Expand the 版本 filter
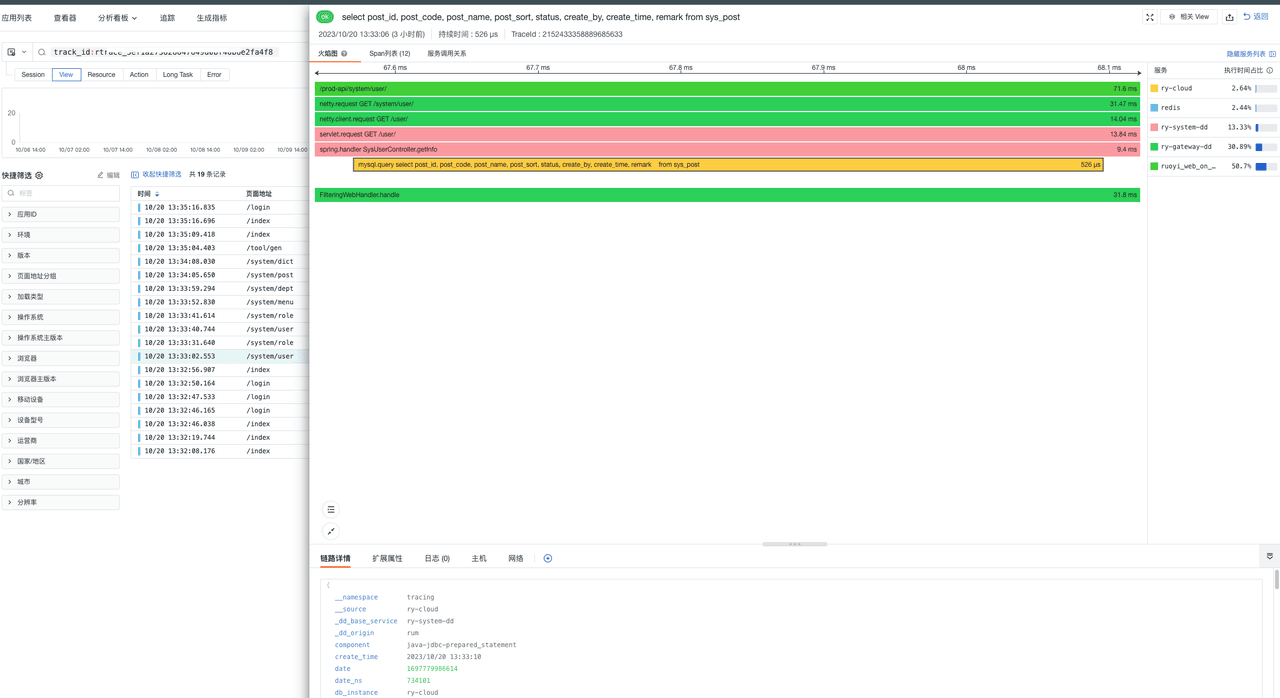This screenshot has width=1280, height=698. click(61, 255)
